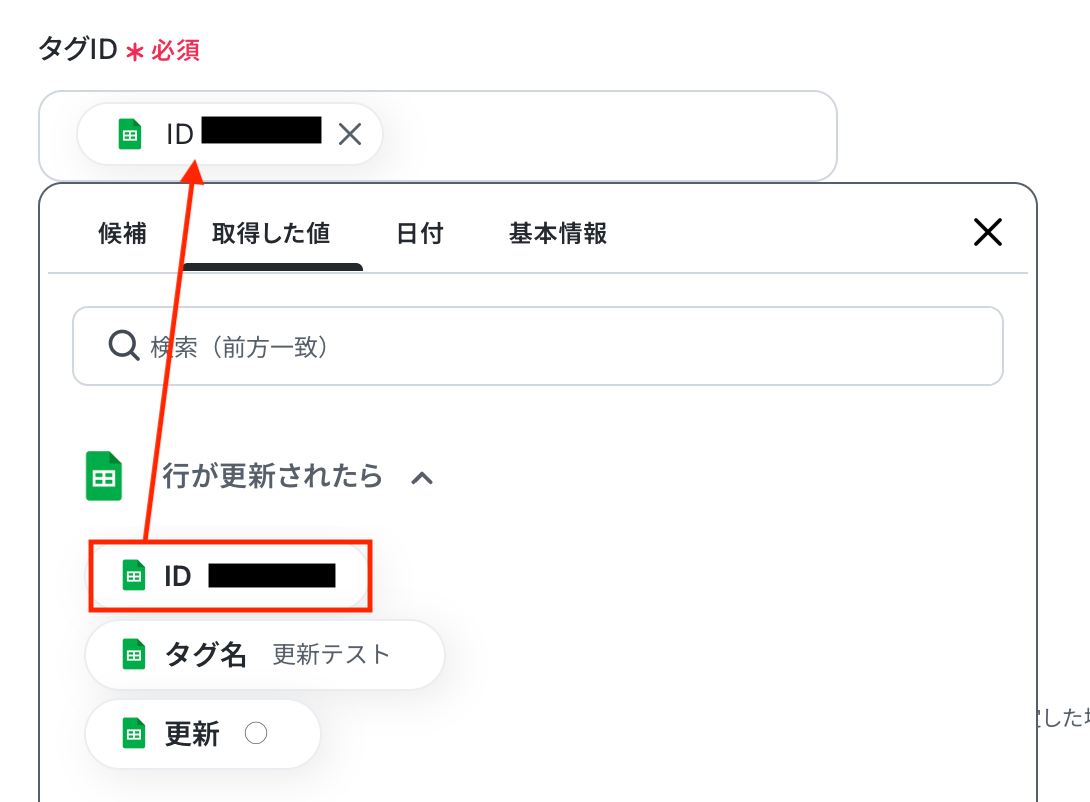Click the Sheets icon on the highlighted ID option
The height and width of the screenshot is (802, 1090).
[x=133, y=575]
